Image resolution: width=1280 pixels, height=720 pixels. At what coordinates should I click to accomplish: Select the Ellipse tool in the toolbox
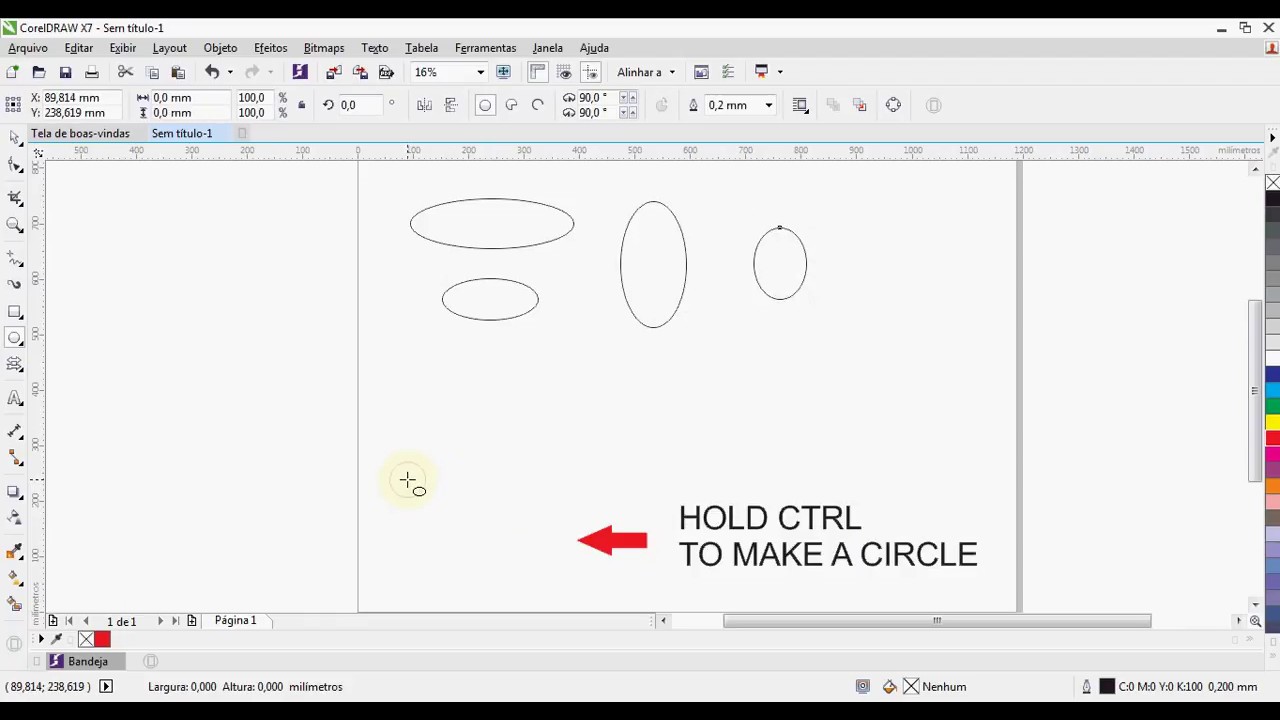click(x=14, y=338)
